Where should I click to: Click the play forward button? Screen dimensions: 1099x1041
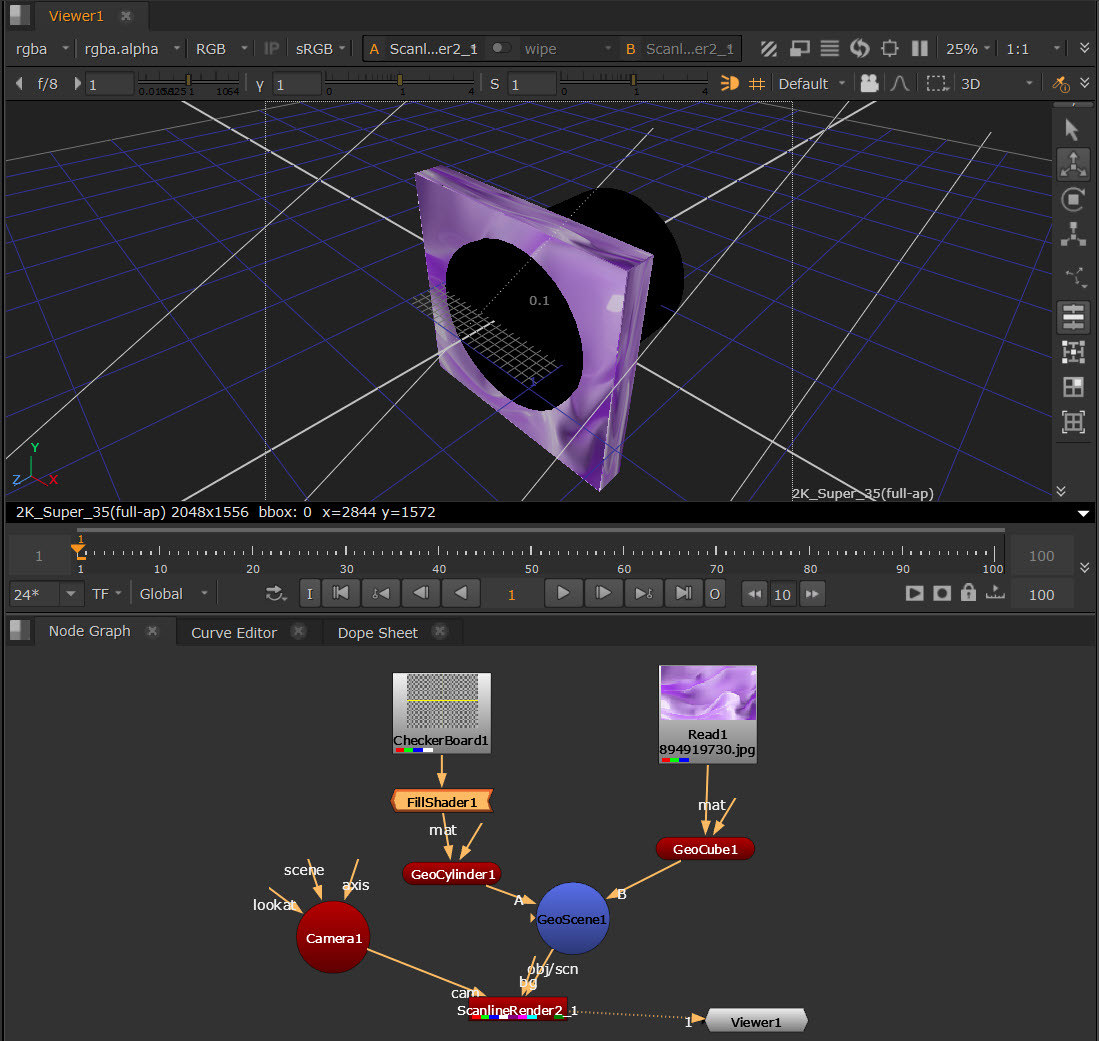563,593
